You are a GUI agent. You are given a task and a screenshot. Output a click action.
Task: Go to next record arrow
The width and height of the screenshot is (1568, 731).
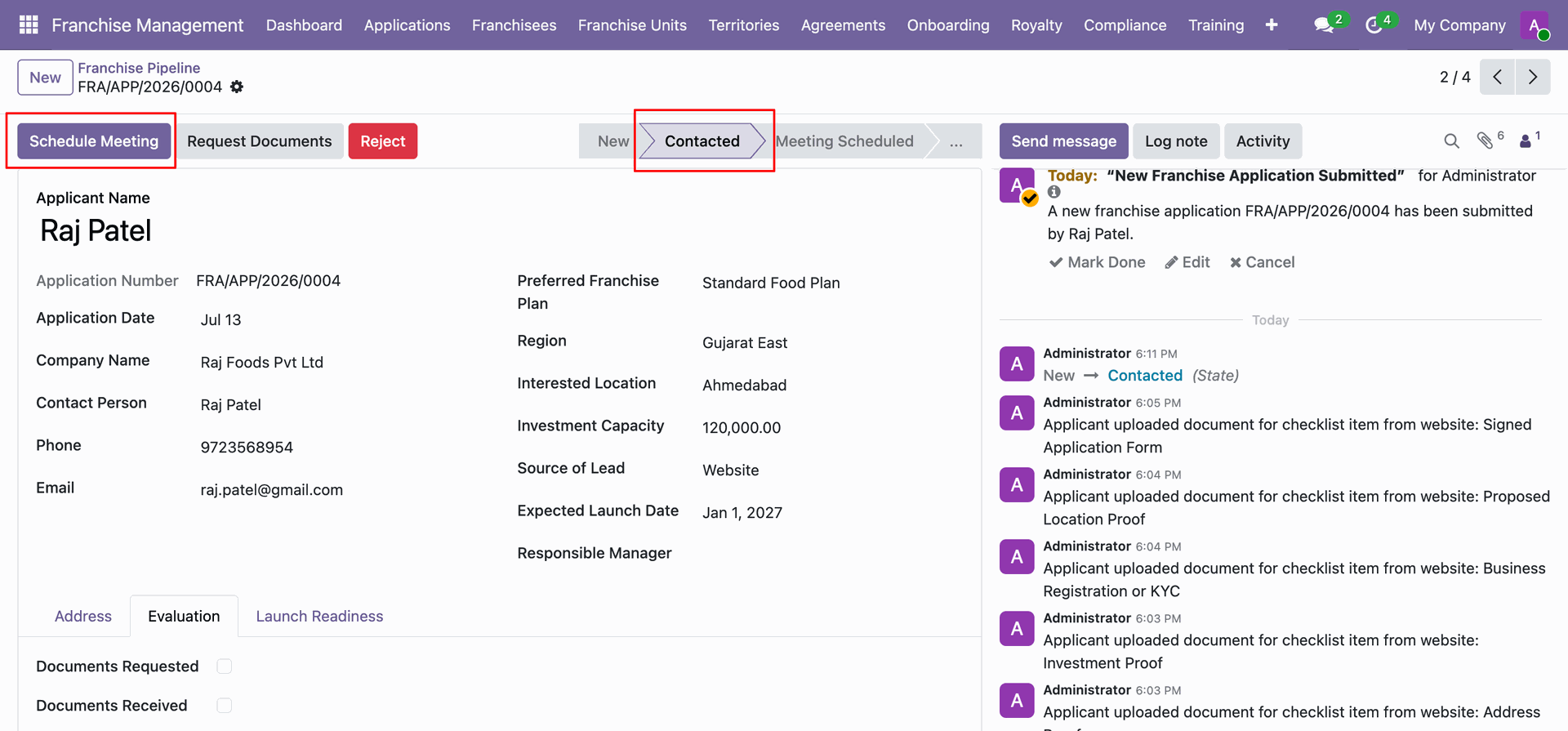point(1533,77)
